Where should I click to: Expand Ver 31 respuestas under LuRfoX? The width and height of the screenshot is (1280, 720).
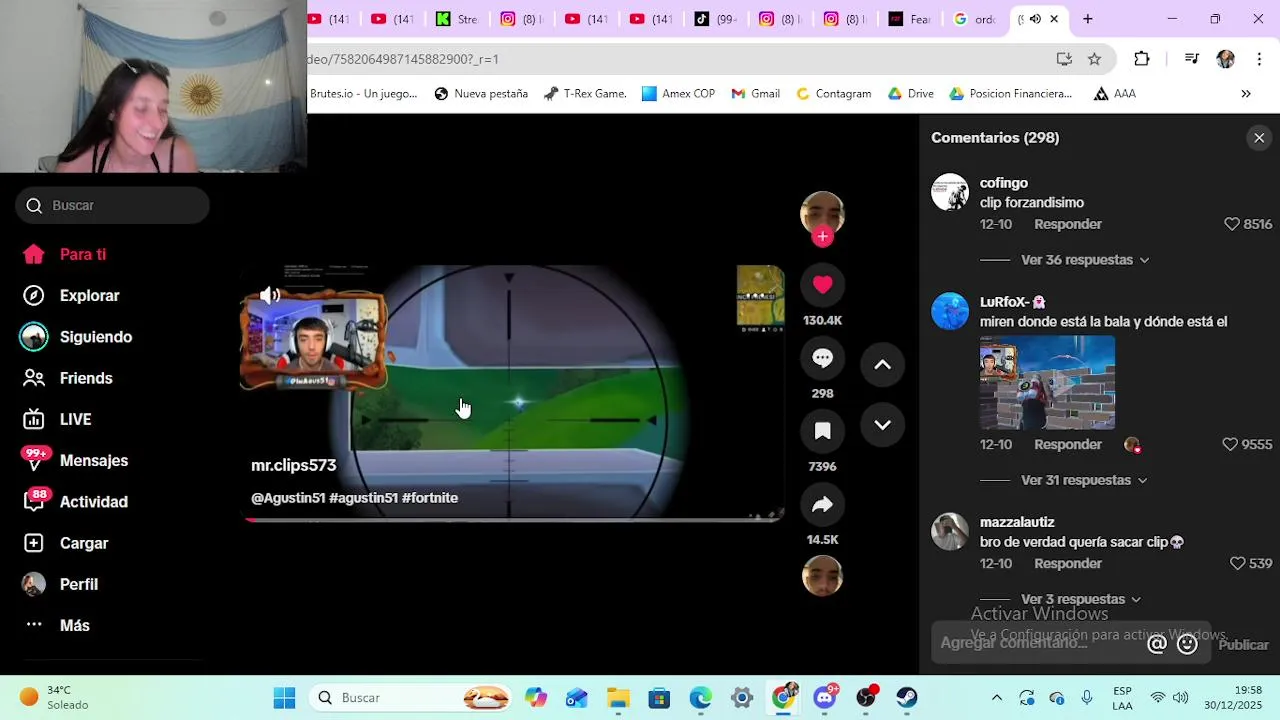pos(1083,480)
